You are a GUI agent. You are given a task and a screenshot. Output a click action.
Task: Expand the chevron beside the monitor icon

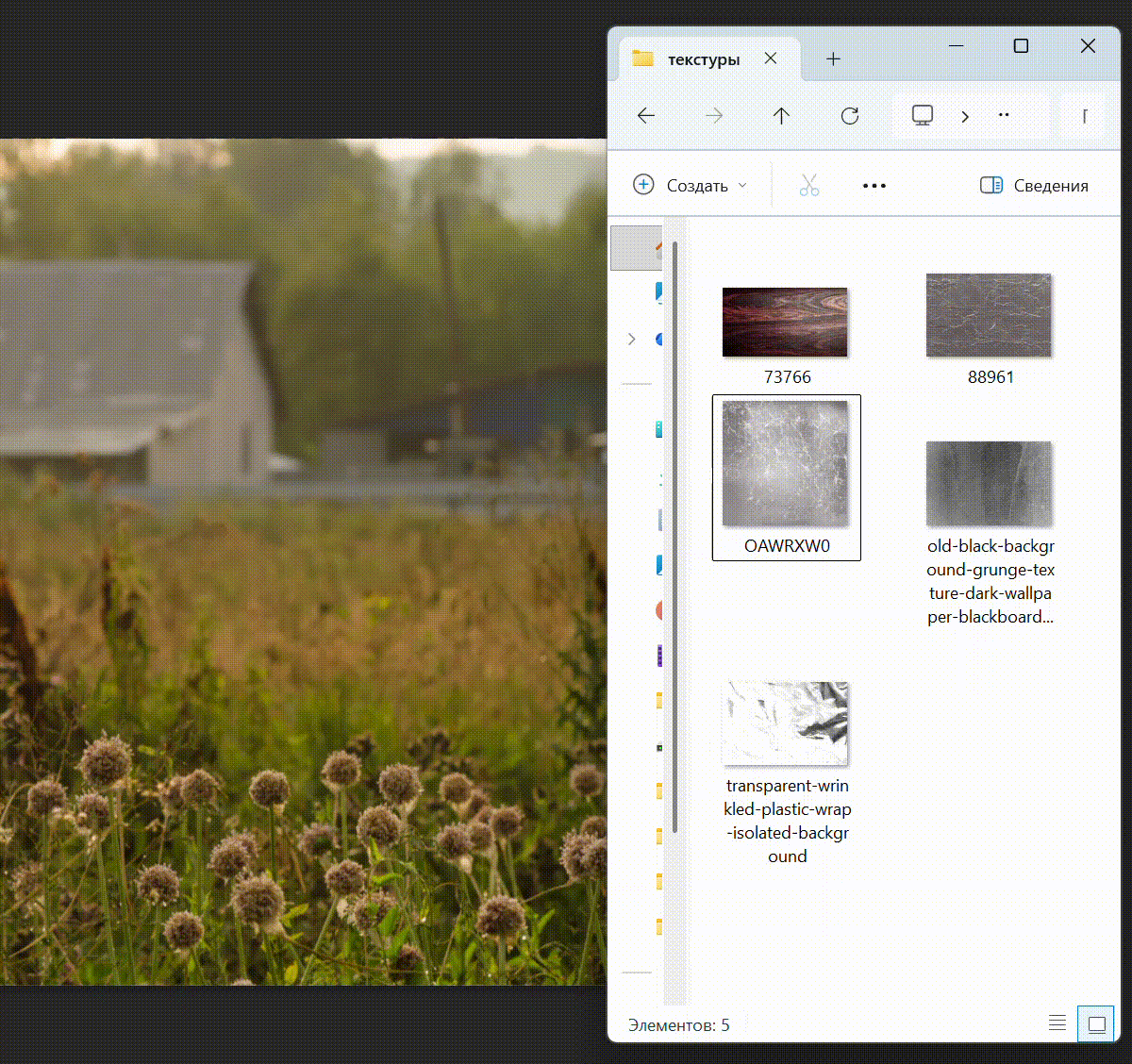coord(965,116)
